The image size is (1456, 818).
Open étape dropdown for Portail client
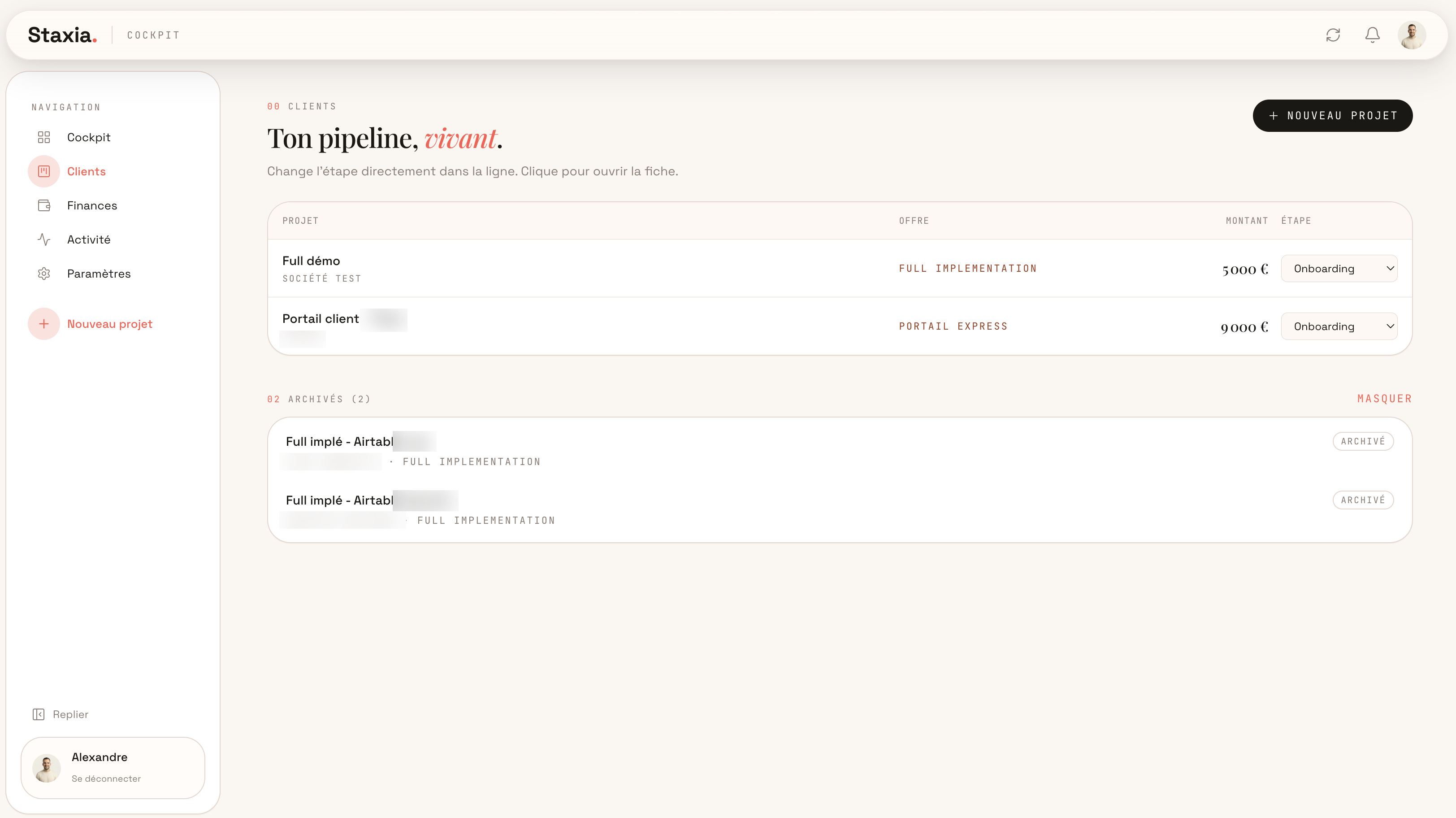[1339, 326]
